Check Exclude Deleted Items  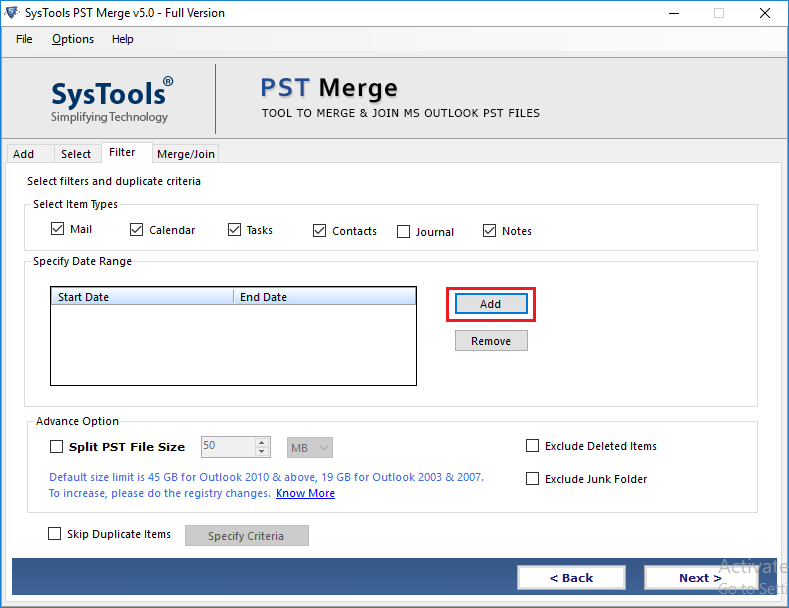[x=532, y=446]
